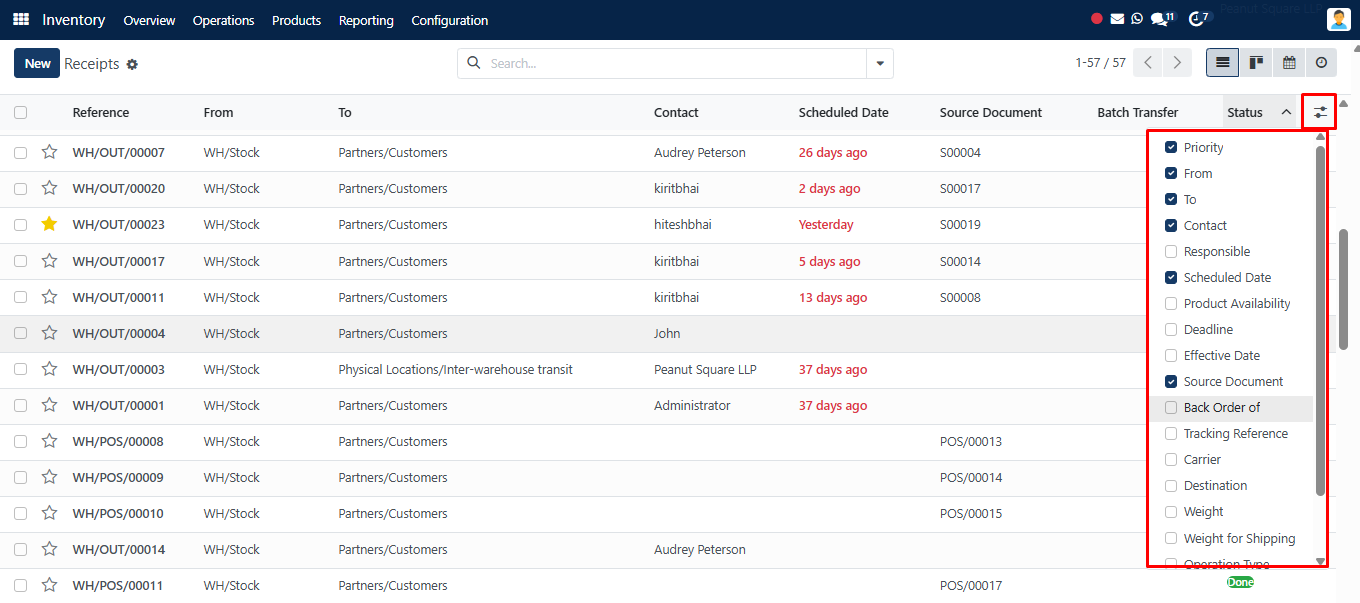This screenshot has height=603, width=1360.
Task: Click source document S00004 cell
Action: (960, 153)
